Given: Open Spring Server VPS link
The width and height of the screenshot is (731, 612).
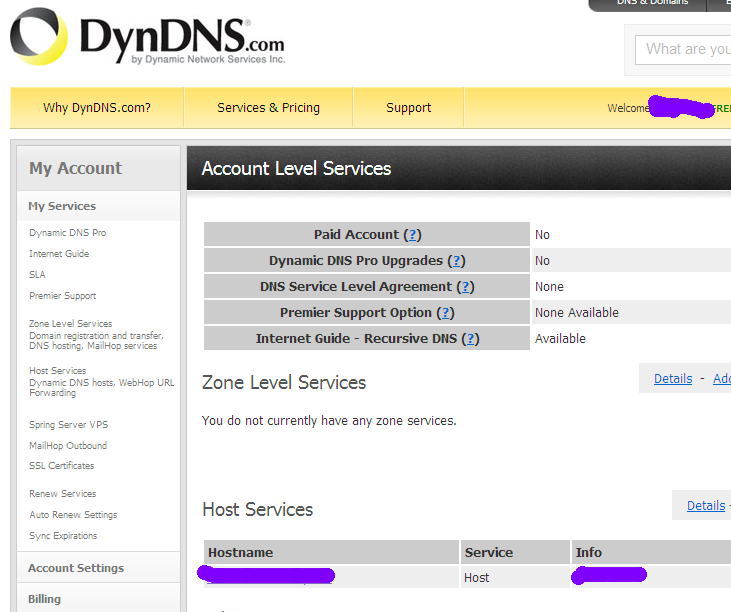Looking at the screenshot, I should (x=69, y=425).
